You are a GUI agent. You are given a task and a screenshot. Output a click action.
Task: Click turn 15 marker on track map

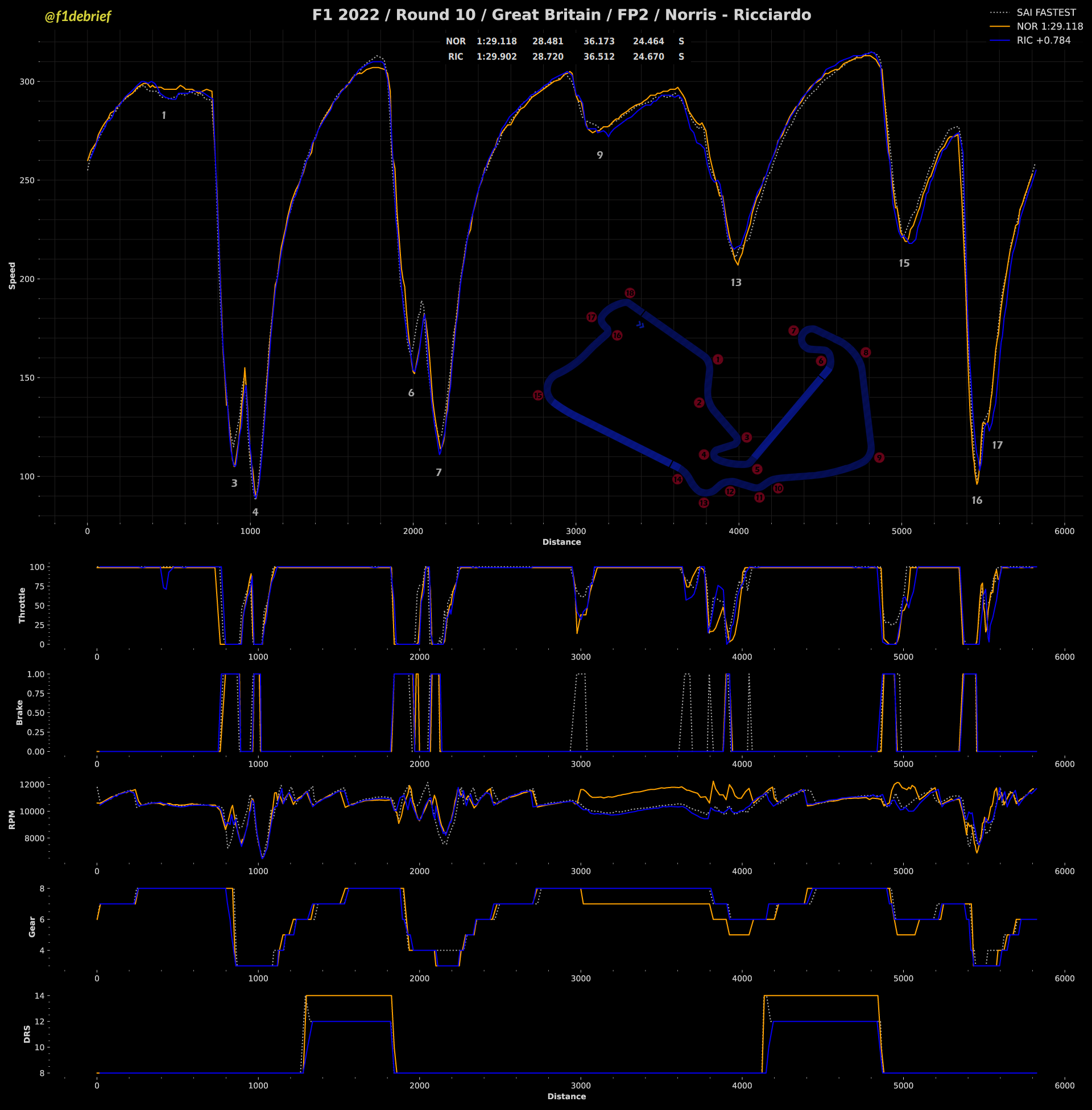tap(538, 396)
